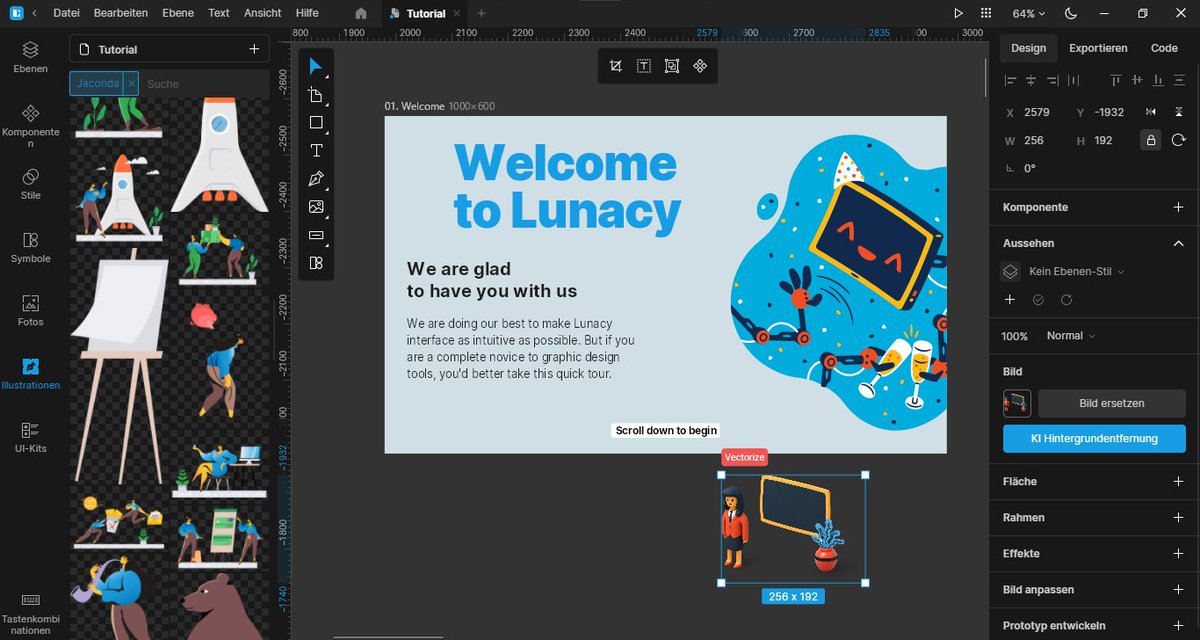
Task: Add new page plus in Tutorial panel
Action: (254, 49)
